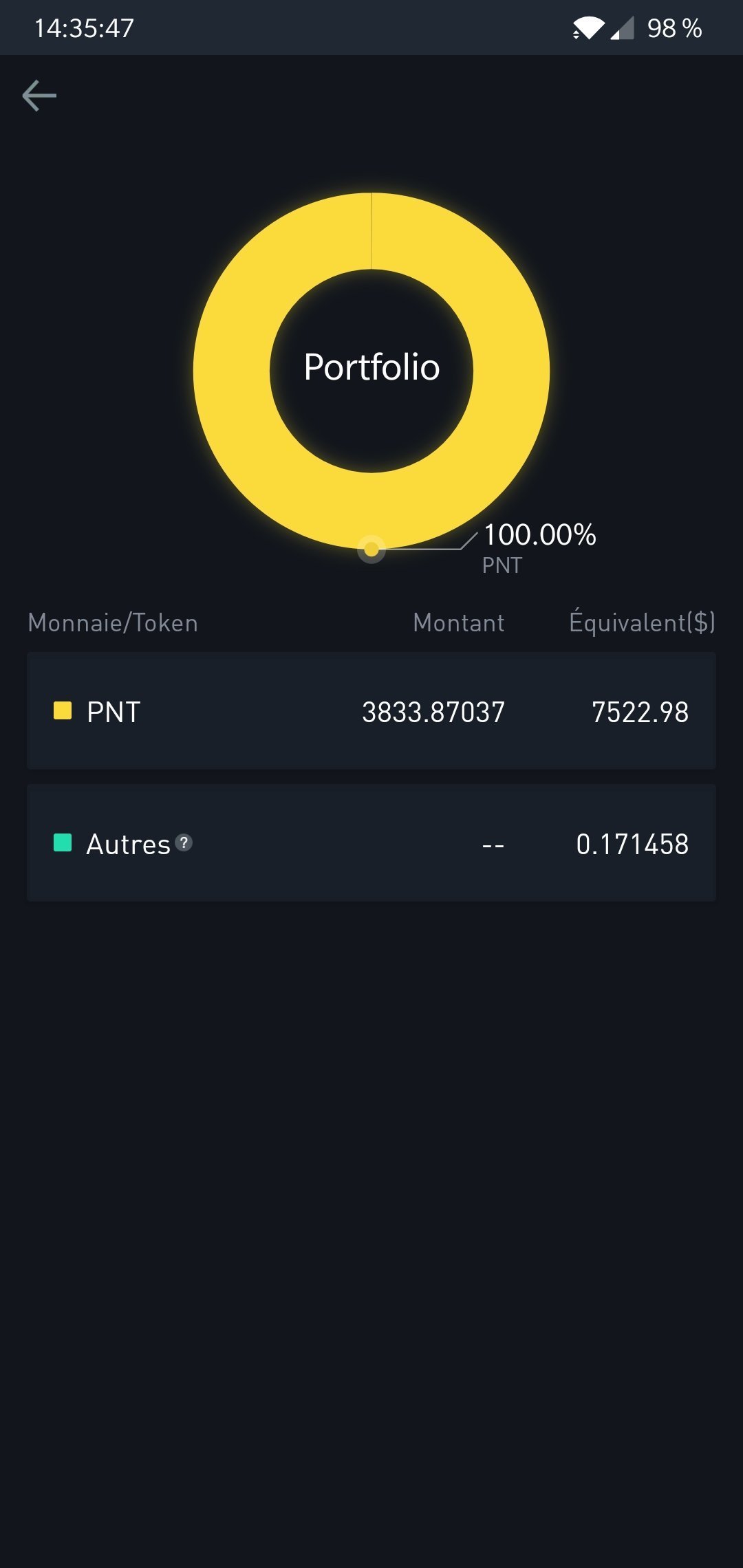Tap the Portfolio label inside the chart
The height and width of the screenshot is (1568, 743).
371,367
